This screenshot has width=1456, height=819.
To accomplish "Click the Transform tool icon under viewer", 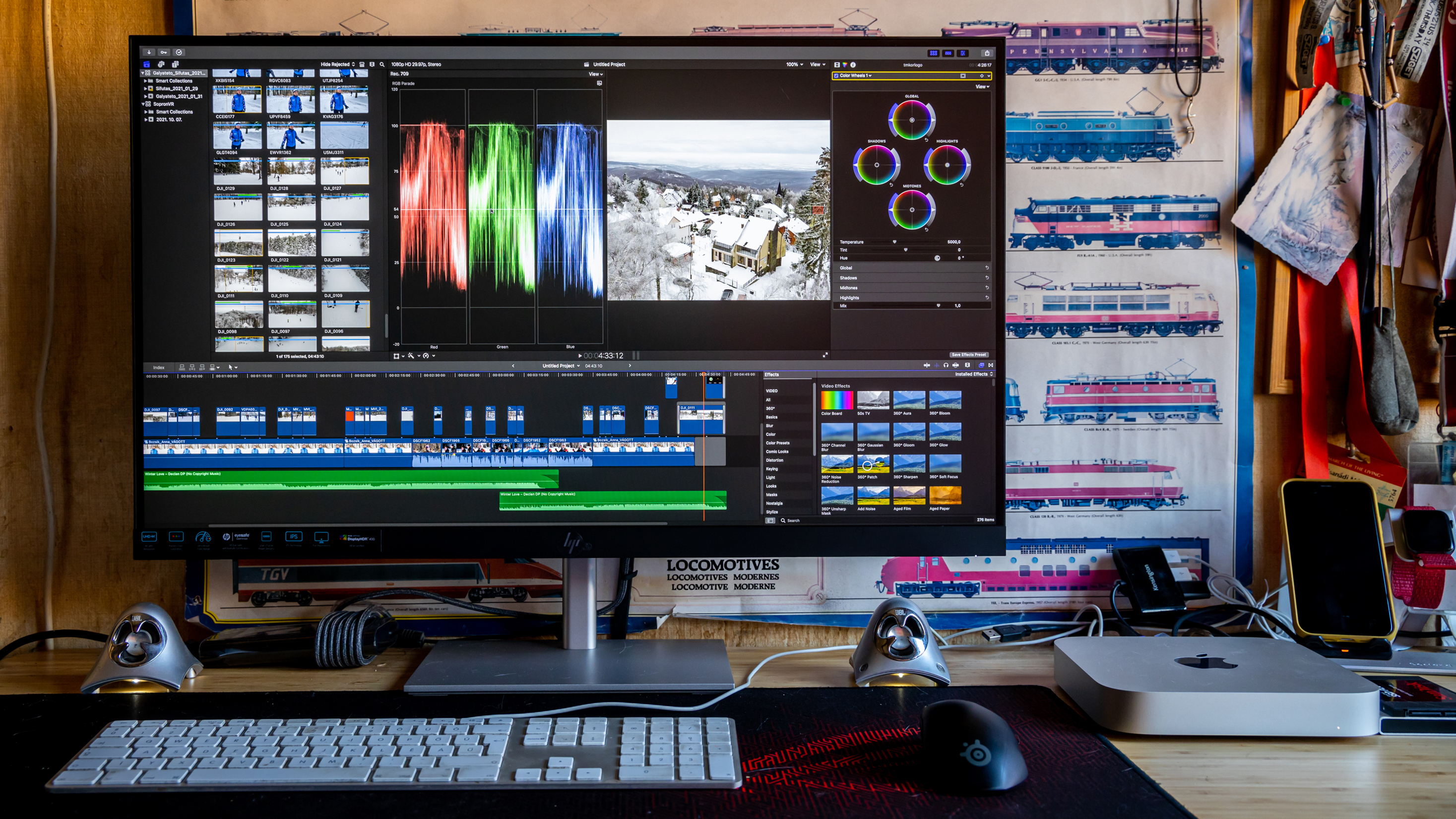I will pyautogui.click(x=397, y=356).
